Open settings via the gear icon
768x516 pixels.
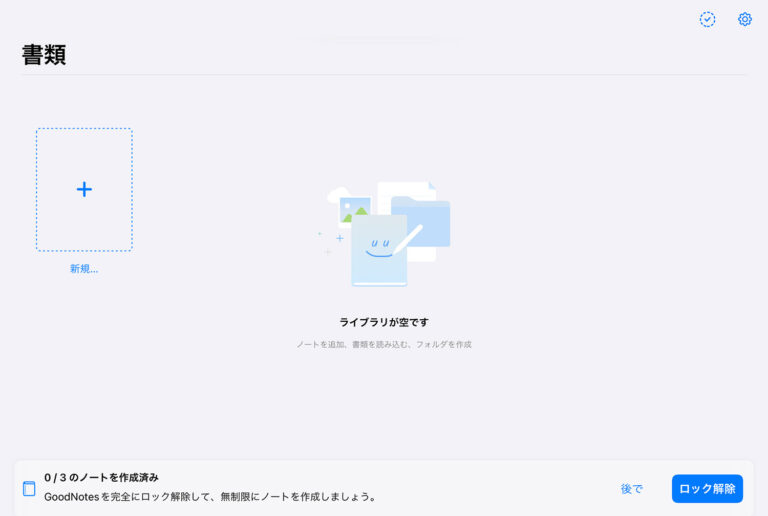coord(745,19)
